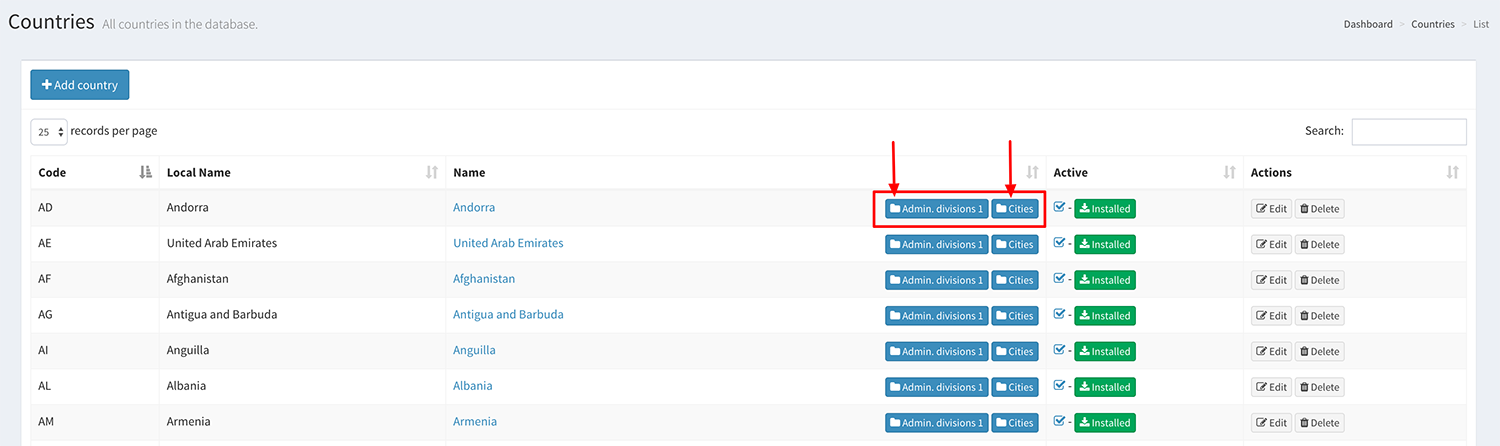
Task: Open Cities for Andorra
Action: (x=1015, y=209)
